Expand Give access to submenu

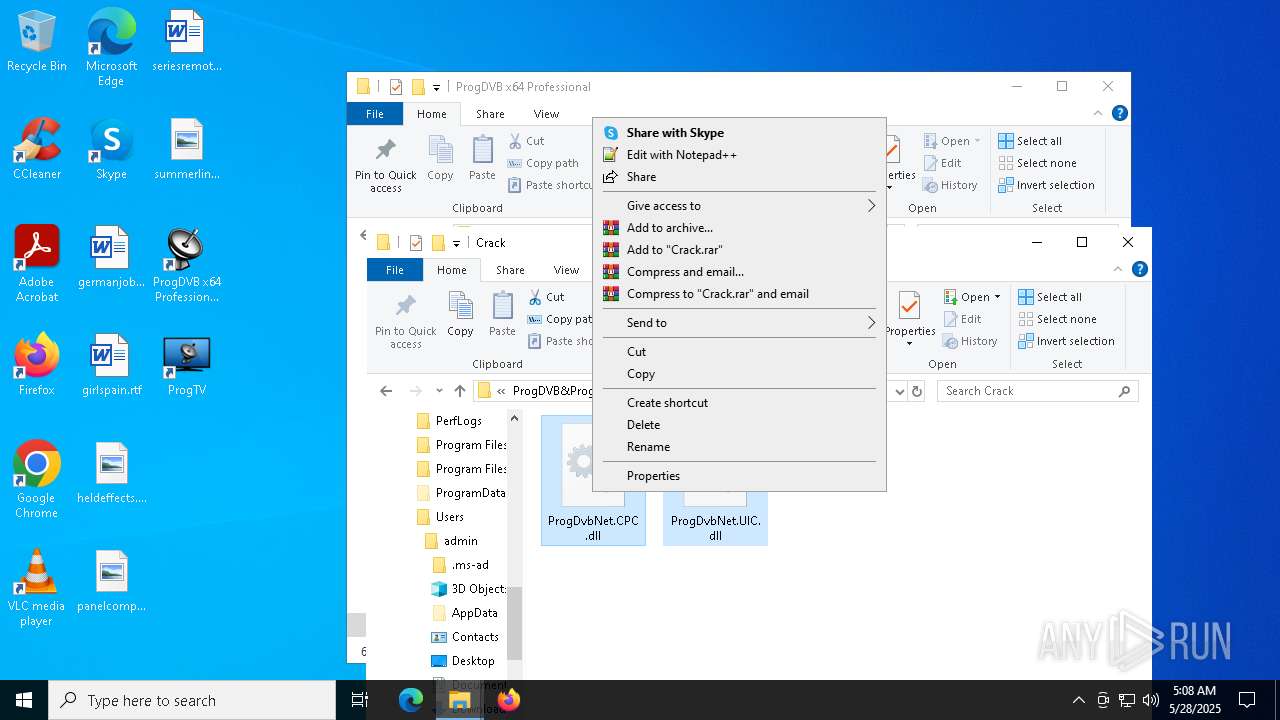[x=740, y=206]
